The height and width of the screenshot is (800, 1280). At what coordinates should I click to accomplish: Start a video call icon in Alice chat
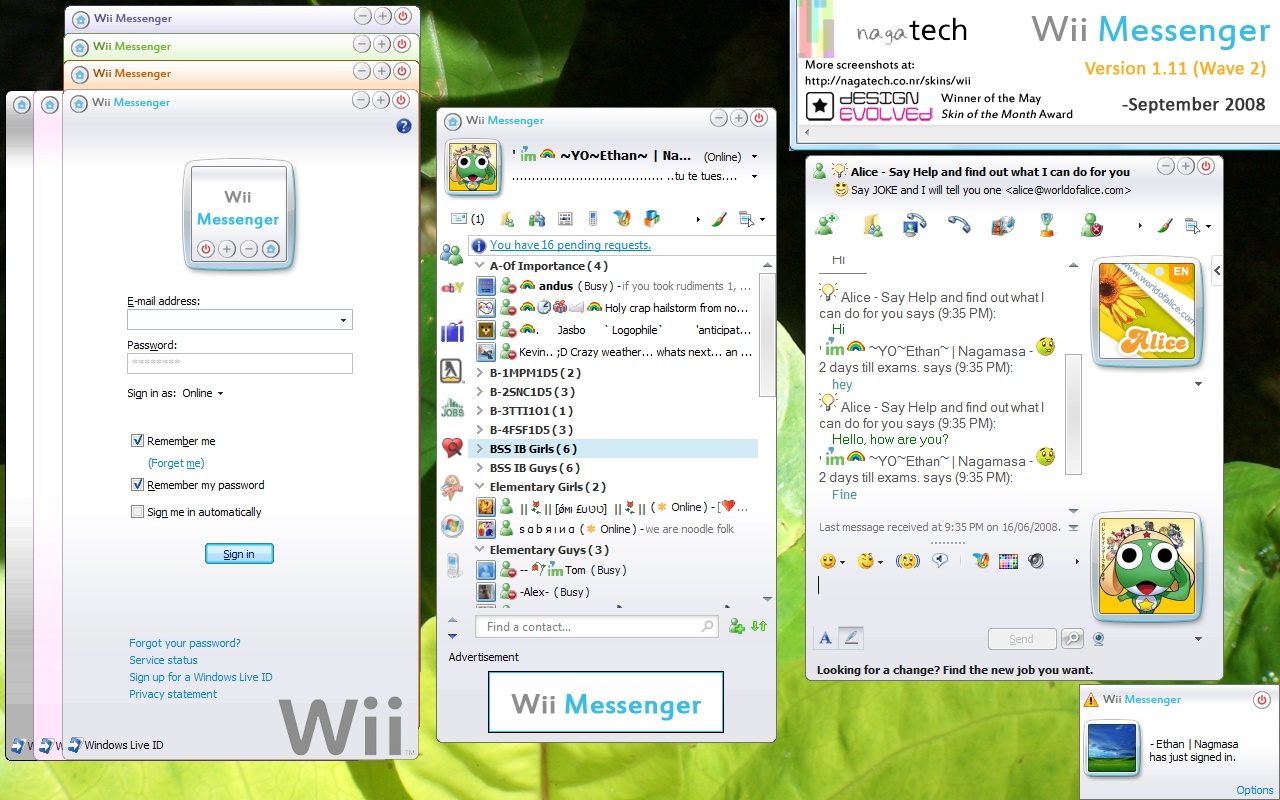914,226
